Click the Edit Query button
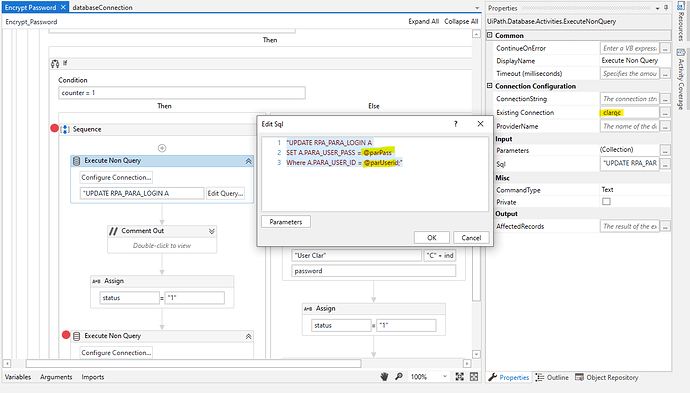Screen dimensions: 690x393 [x=225, y=193]
